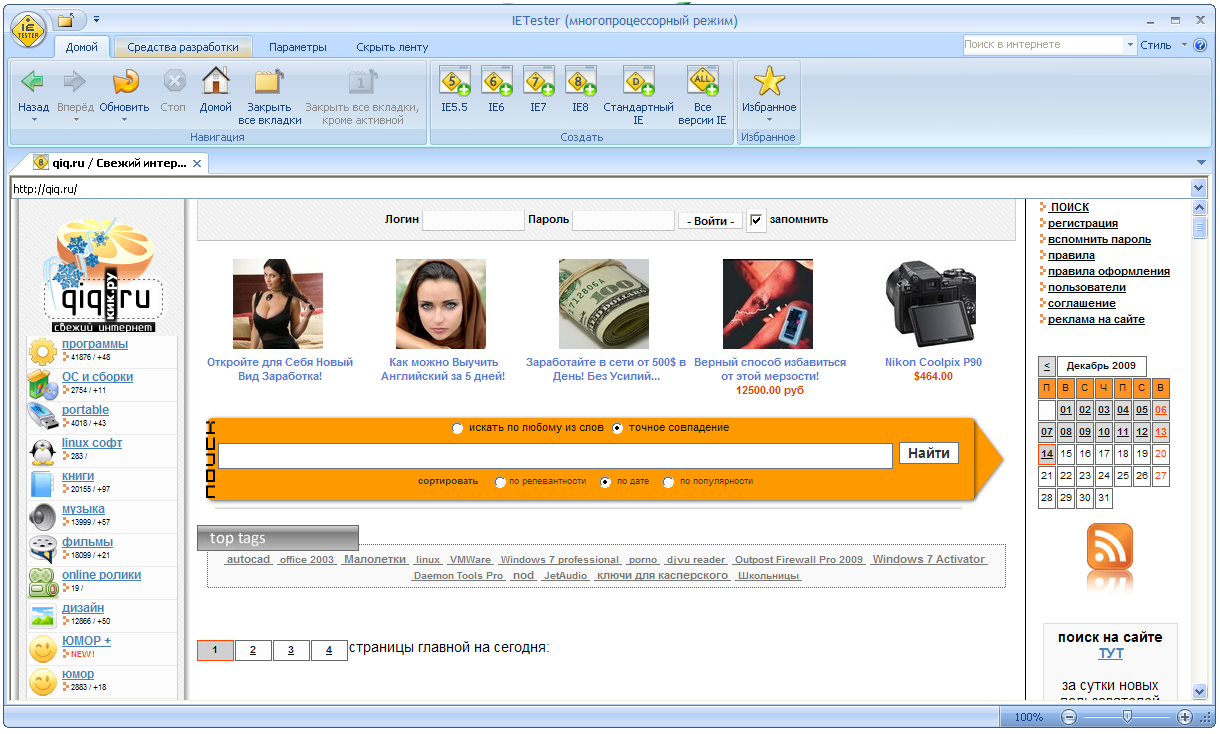Click zoom out minus button in status bar
Image resolution: width=1220 pixels, height=734 pixels.
1069,717
